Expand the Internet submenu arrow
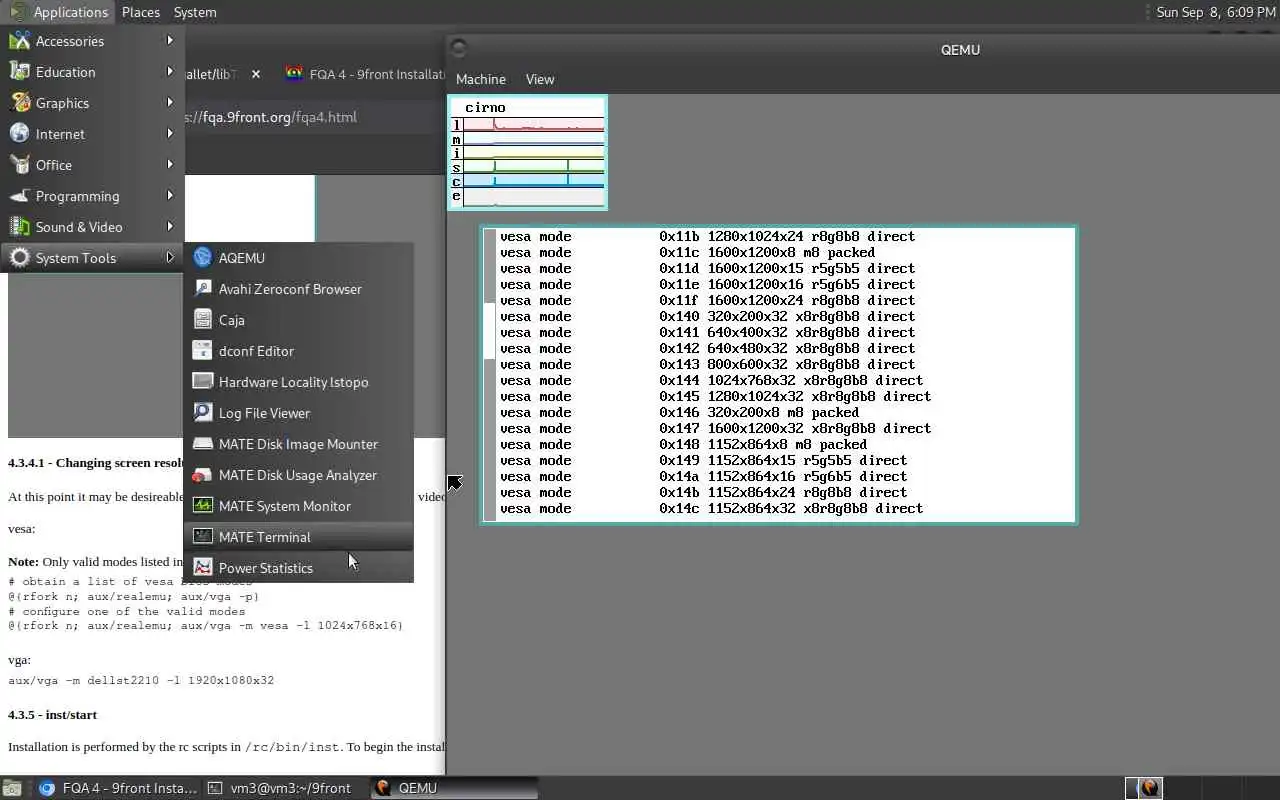The width and height of the screenshot is (1280, 800). [x=170, y=134]
